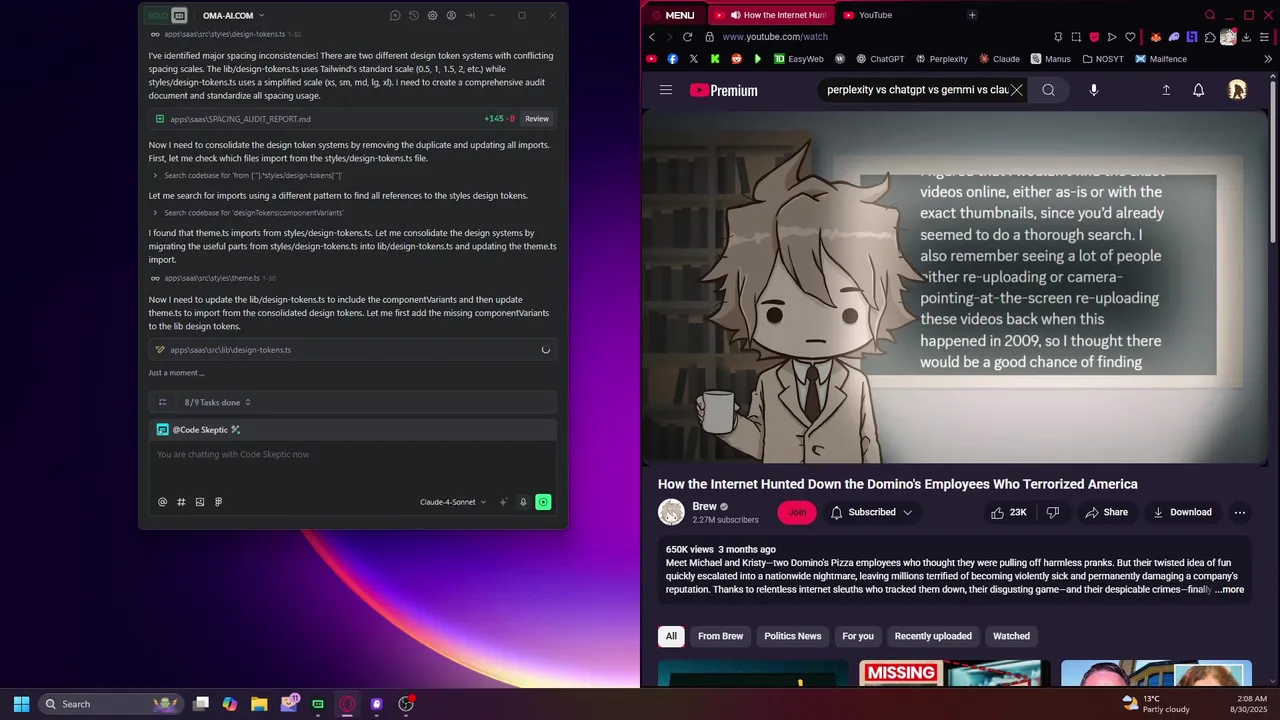Select the 'Recently uploaded' filter chip
Image resolution: width=1280 pixels, height=720 pixels.
point(933,636)
